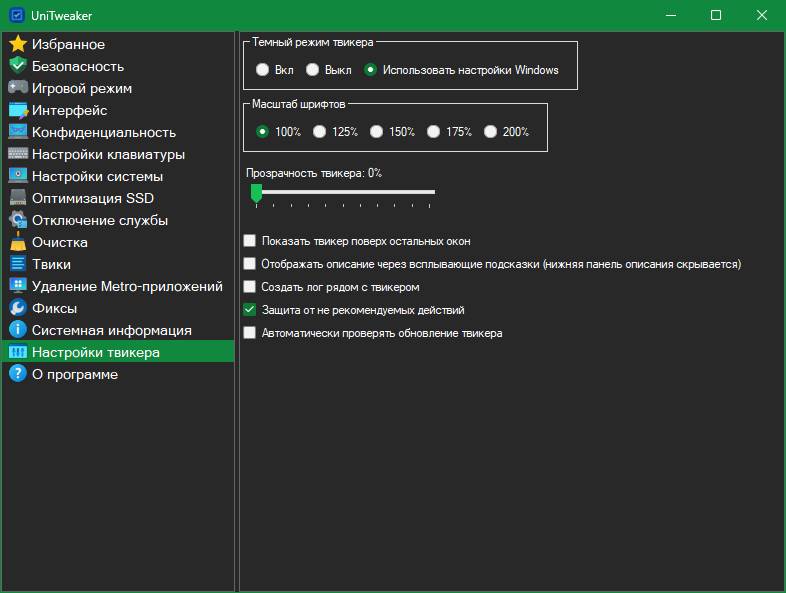Click the UniTweaker app icon in title bar

(x=16, y=15)
